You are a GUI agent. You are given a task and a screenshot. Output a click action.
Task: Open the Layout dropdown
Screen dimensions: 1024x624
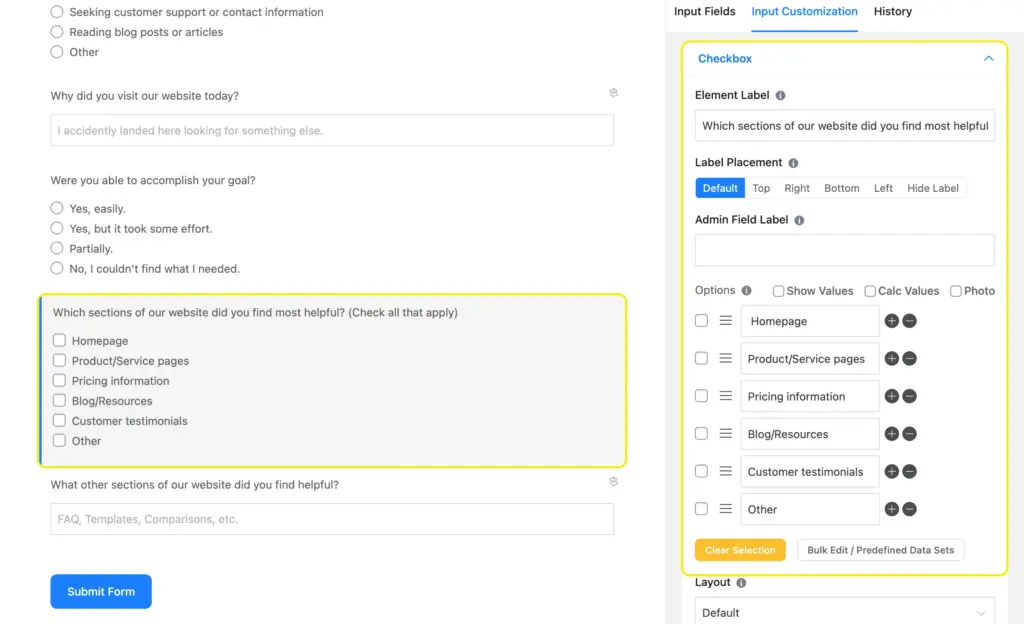(x=844, y=611)
